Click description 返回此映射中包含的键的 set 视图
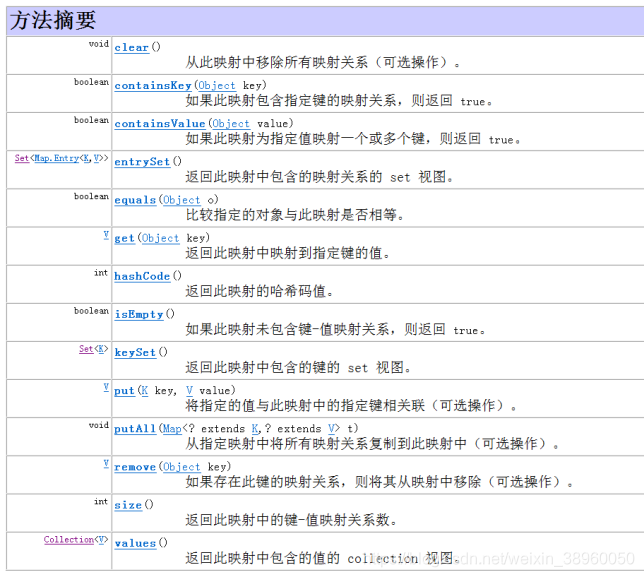The image size is (644, 577). [x=298, y=367]
